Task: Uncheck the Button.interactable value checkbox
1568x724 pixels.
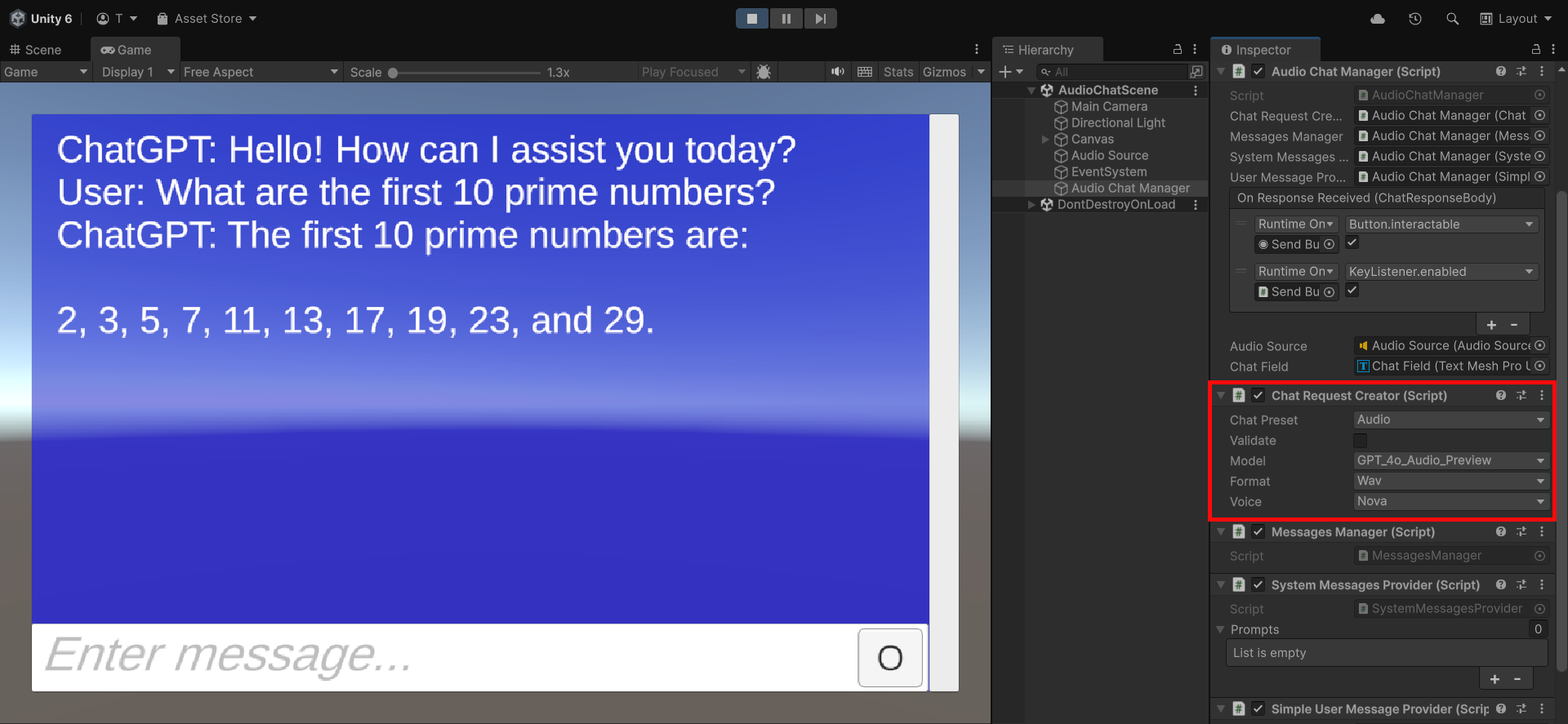Action: pyautogui.click(x=1352, y=243)
